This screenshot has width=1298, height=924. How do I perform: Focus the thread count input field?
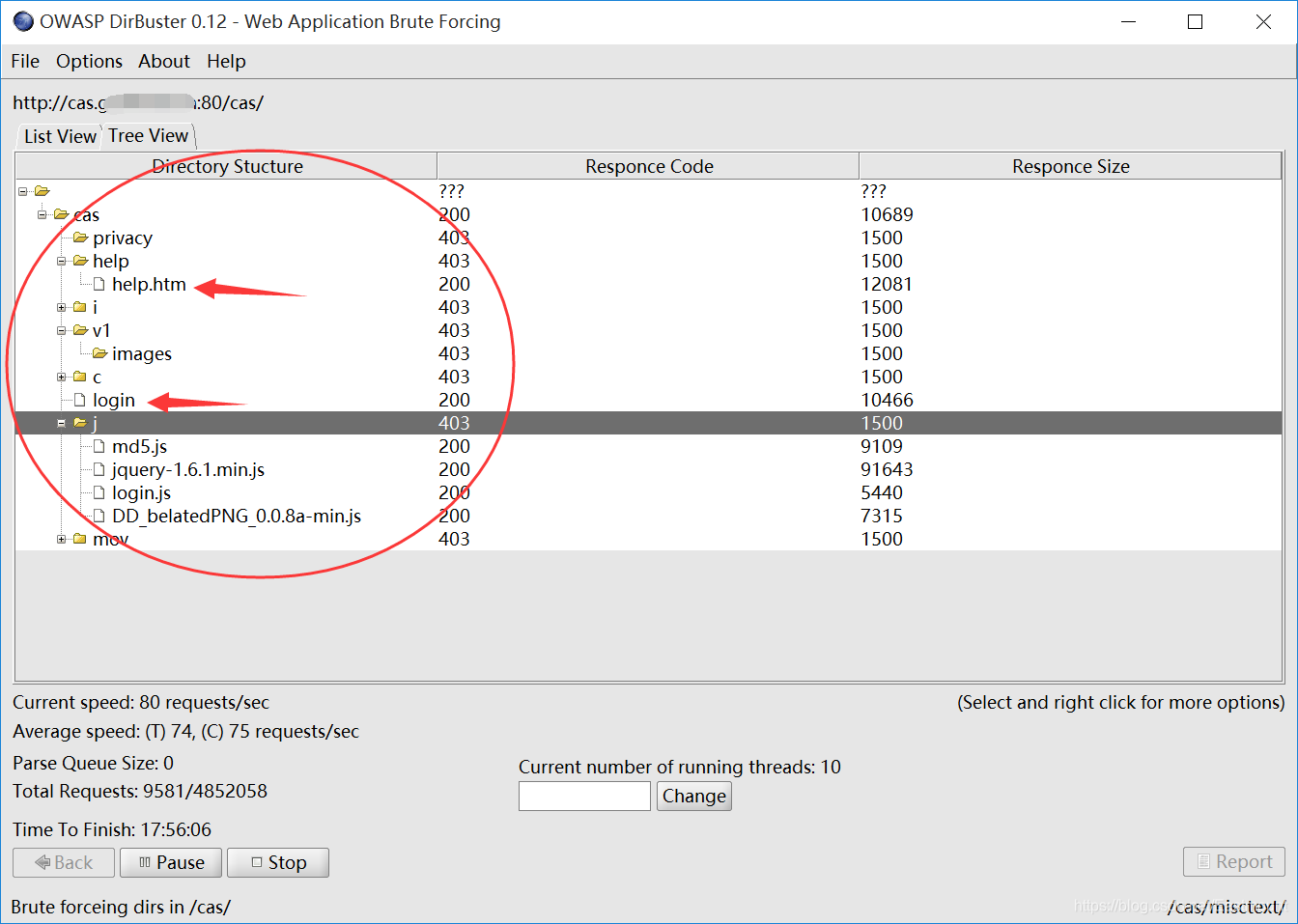[584, 796]
